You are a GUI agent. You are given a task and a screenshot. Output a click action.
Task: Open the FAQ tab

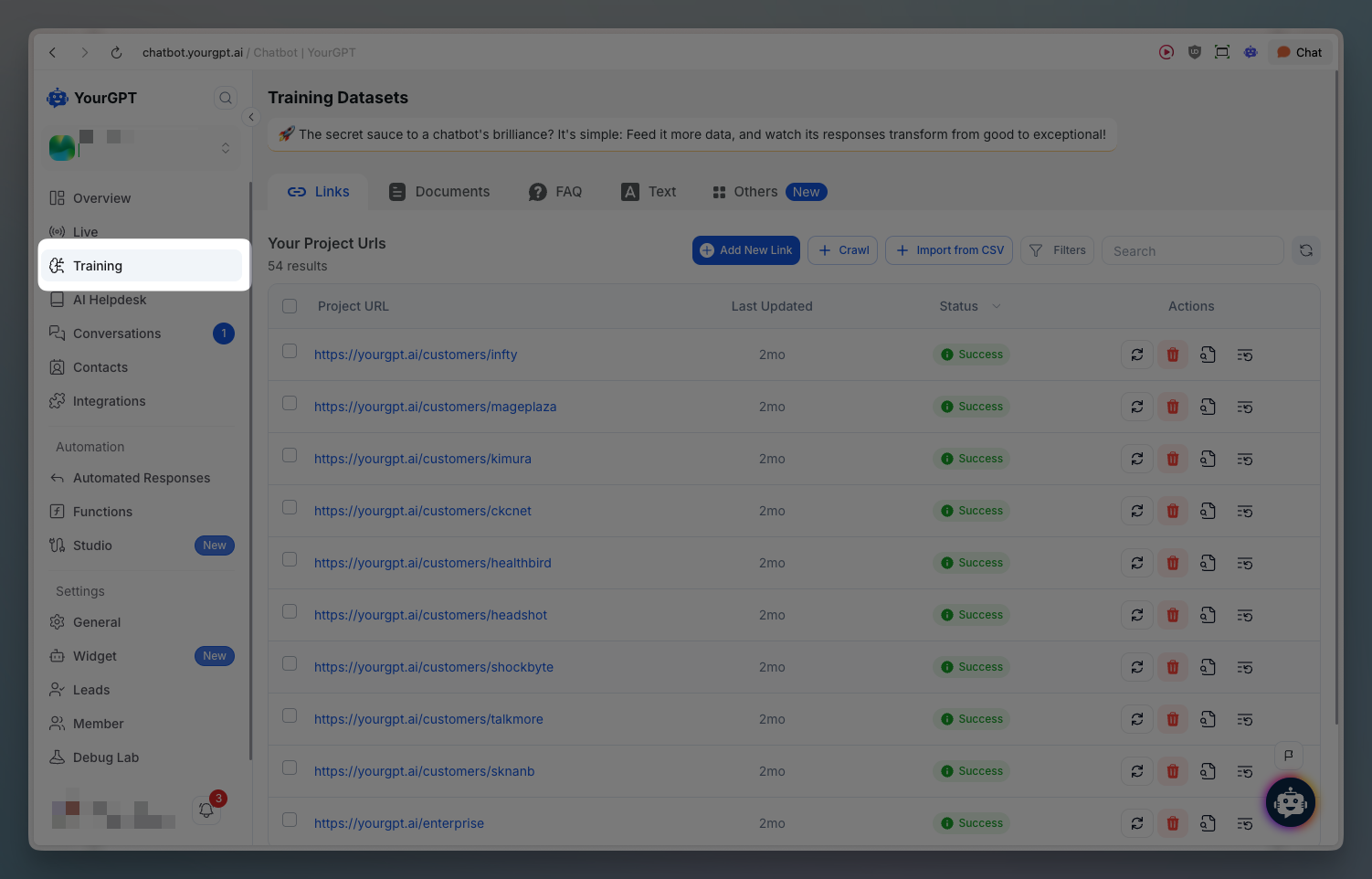click(x=555, y=192)
